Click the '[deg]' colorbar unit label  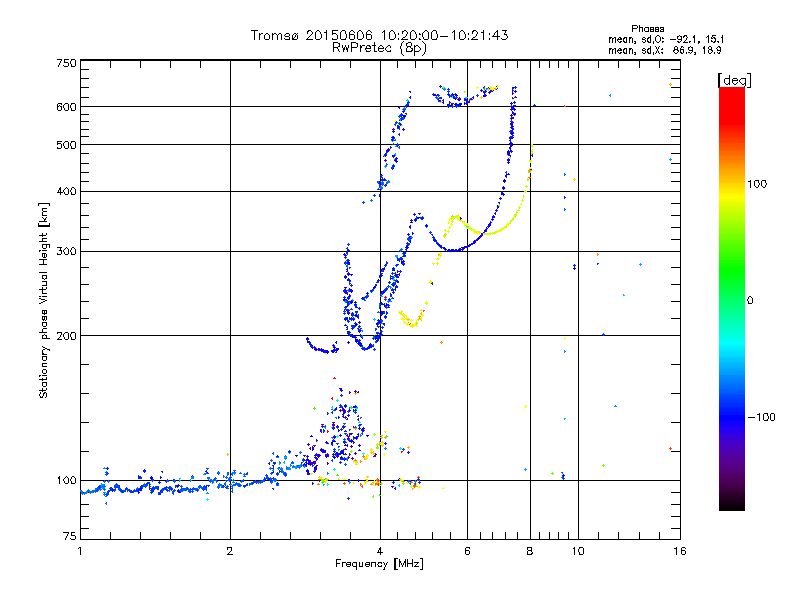point(734,80)
